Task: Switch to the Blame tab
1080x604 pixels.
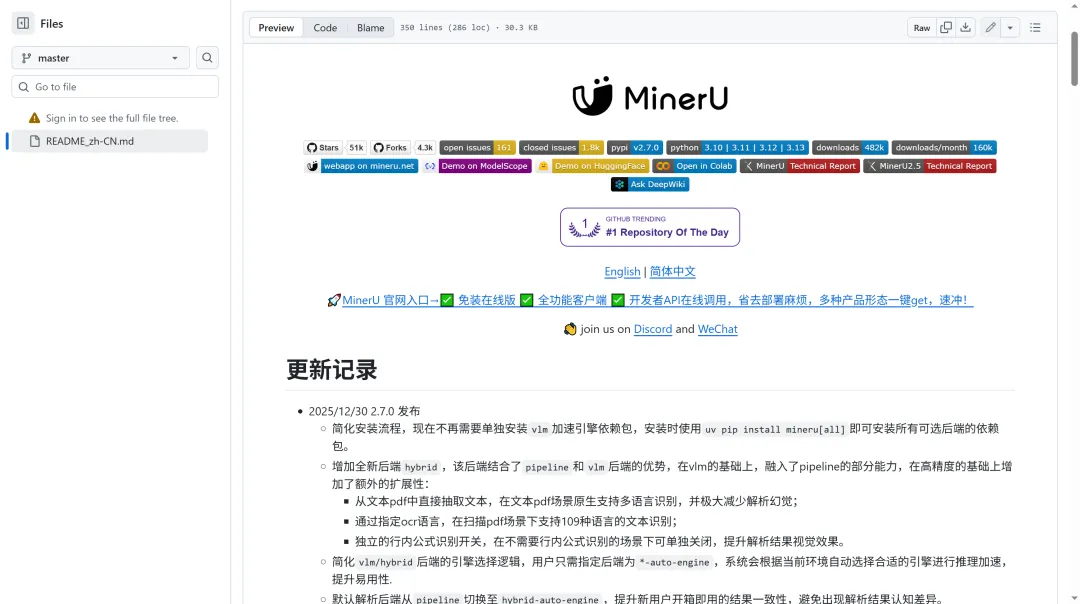Action: [371, 28]
